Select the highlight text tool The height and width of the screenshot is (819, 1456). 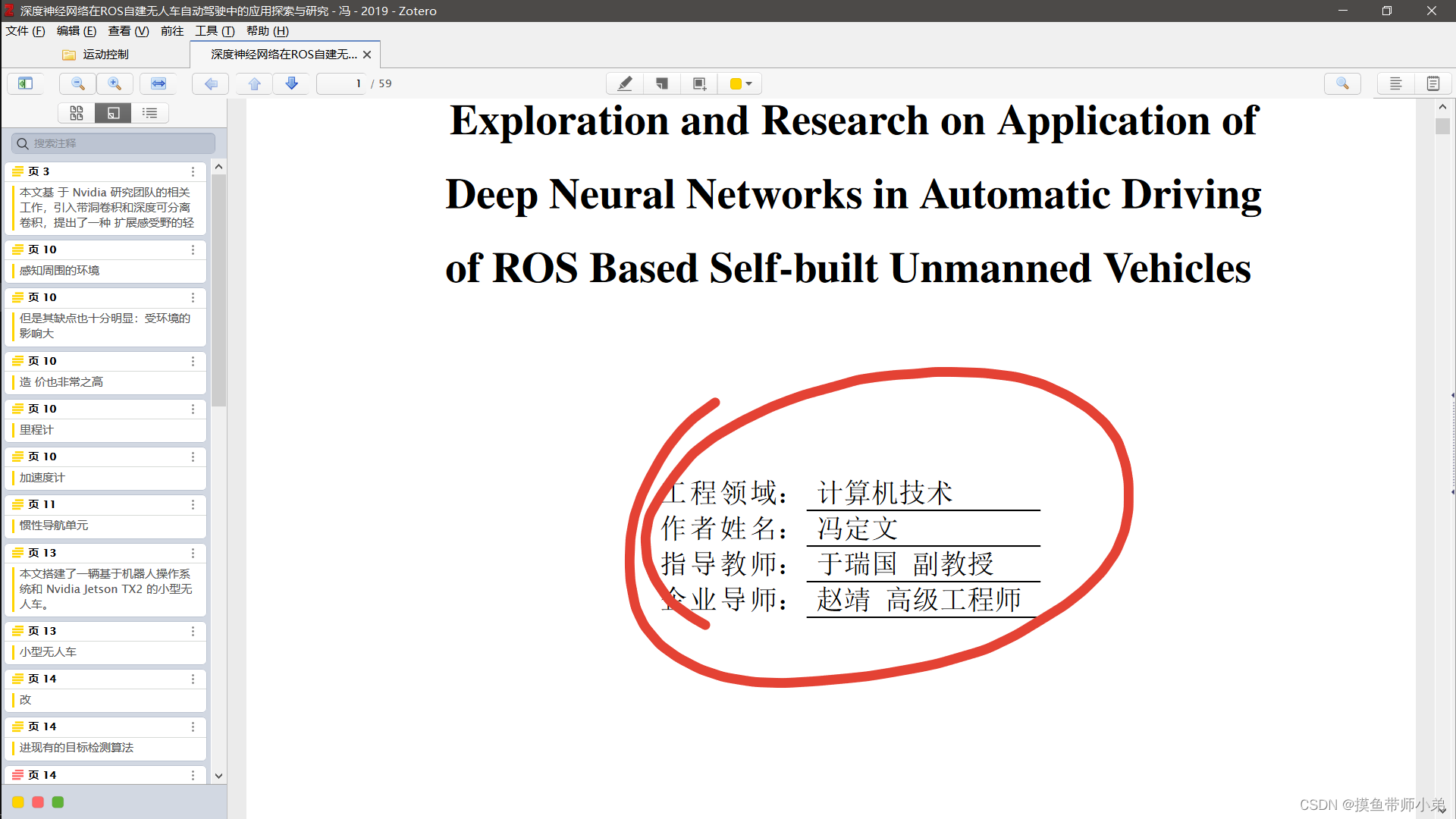625,83
